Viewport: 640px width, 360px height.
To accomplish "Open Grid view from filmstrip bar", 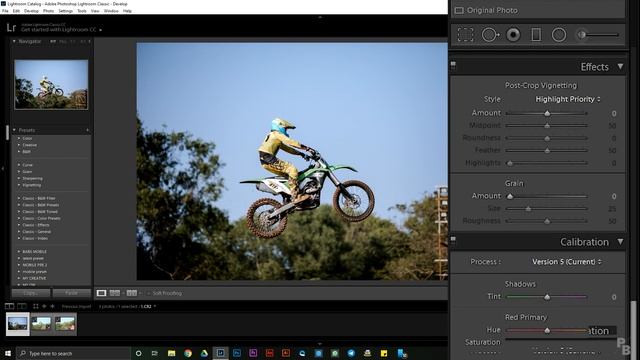I will [x=36, y=306].
